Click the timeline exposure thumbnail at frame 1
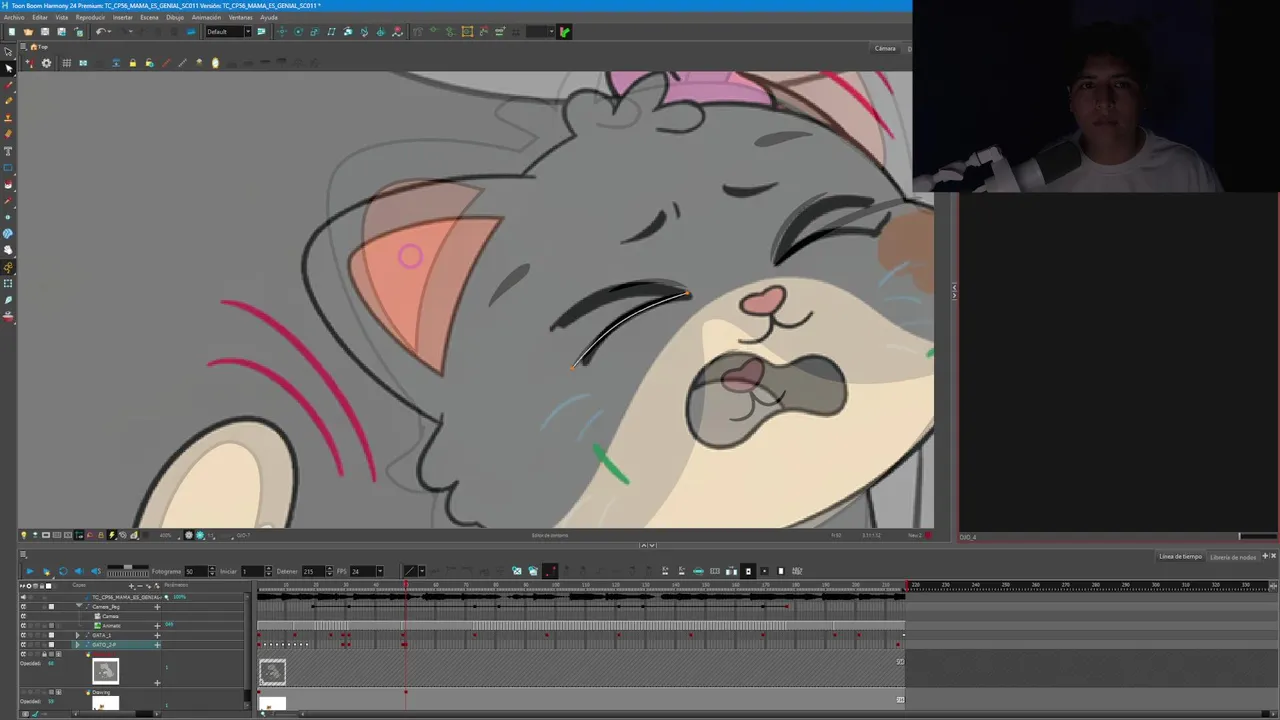The width and height of the screenshot is (1280, 720). coord(272,672)
